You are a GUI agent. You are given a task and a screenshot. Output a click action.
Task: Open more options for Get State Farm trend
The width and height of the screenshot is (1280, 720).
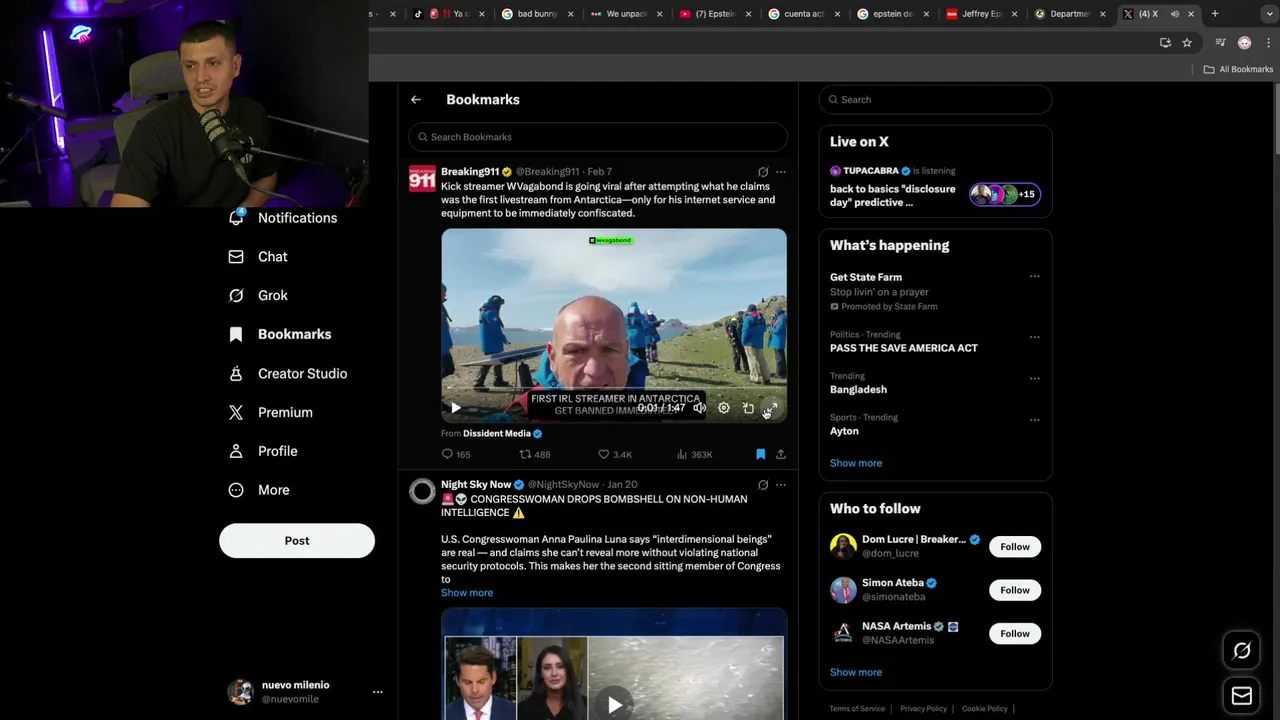tap(1034, 277)
